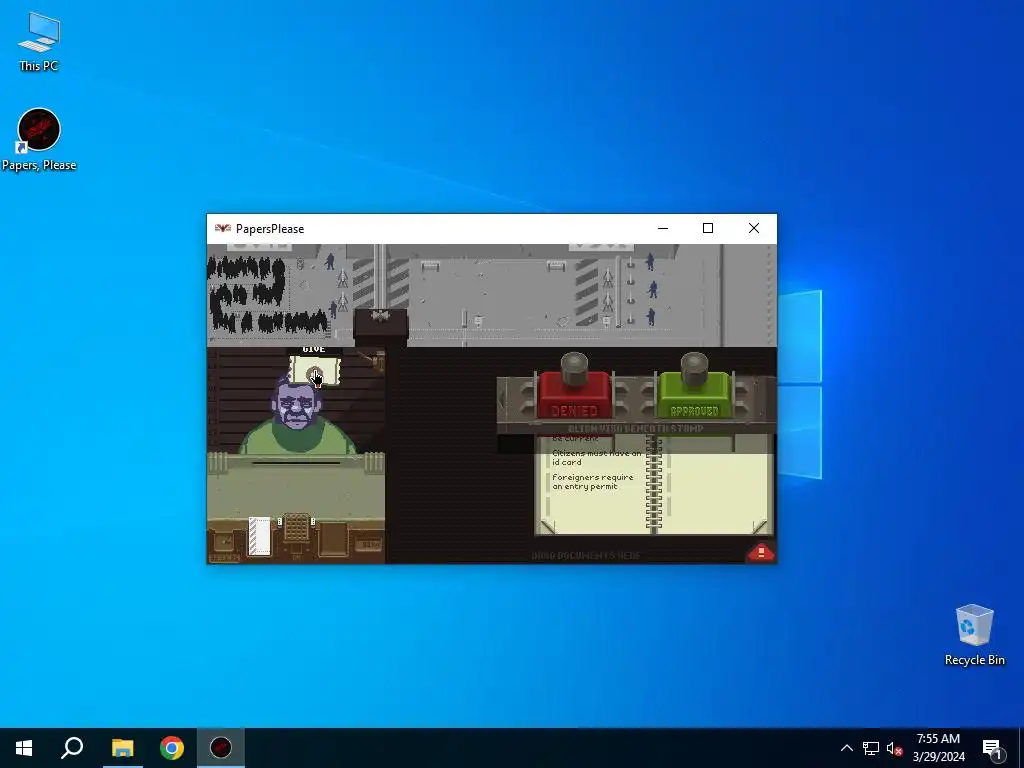Launch Google Chrome from the taskbar
This screenshot has width=1024, height=768.
(x=172, y=748)
